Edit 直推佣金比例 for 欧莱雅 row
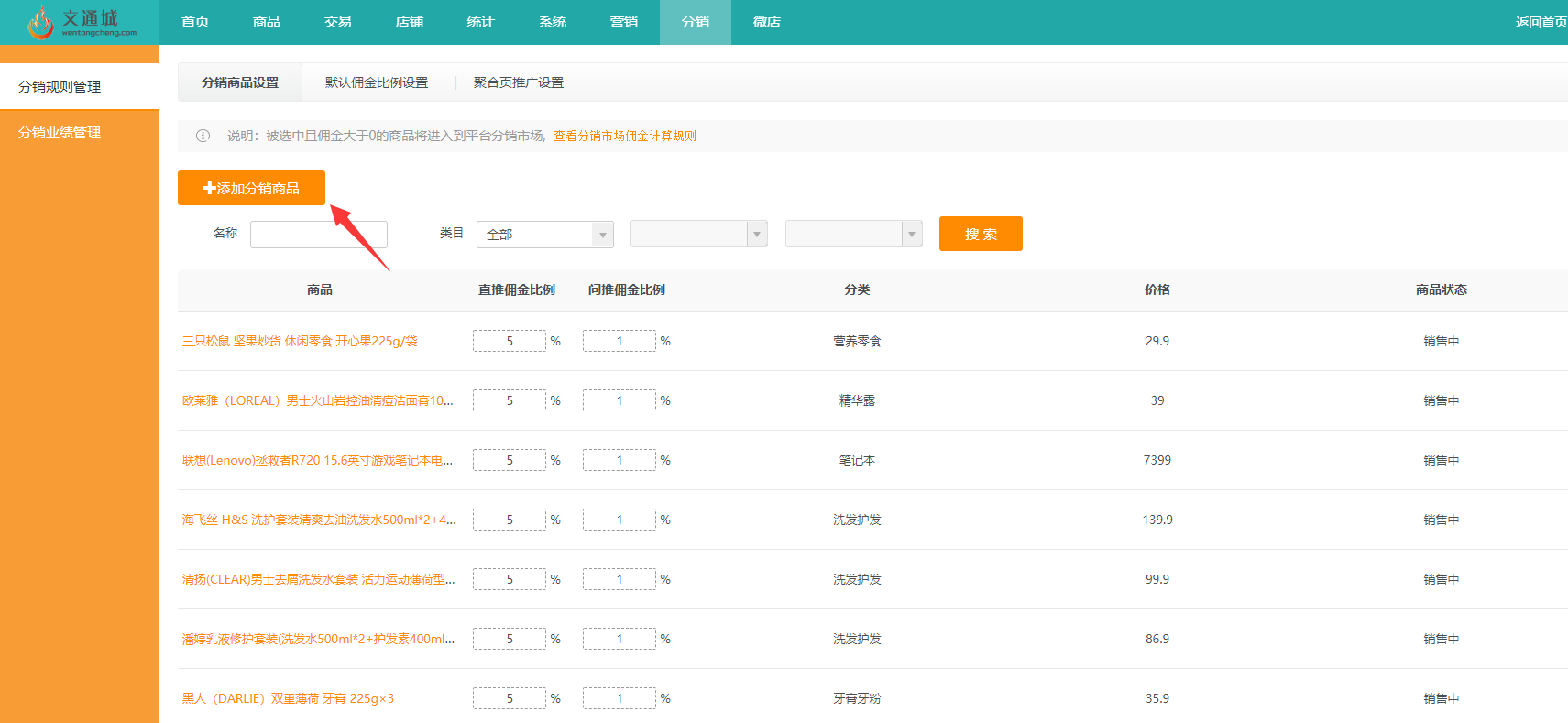The height and width of the screenshot is (723, 1568). click(x=510, y=400)
